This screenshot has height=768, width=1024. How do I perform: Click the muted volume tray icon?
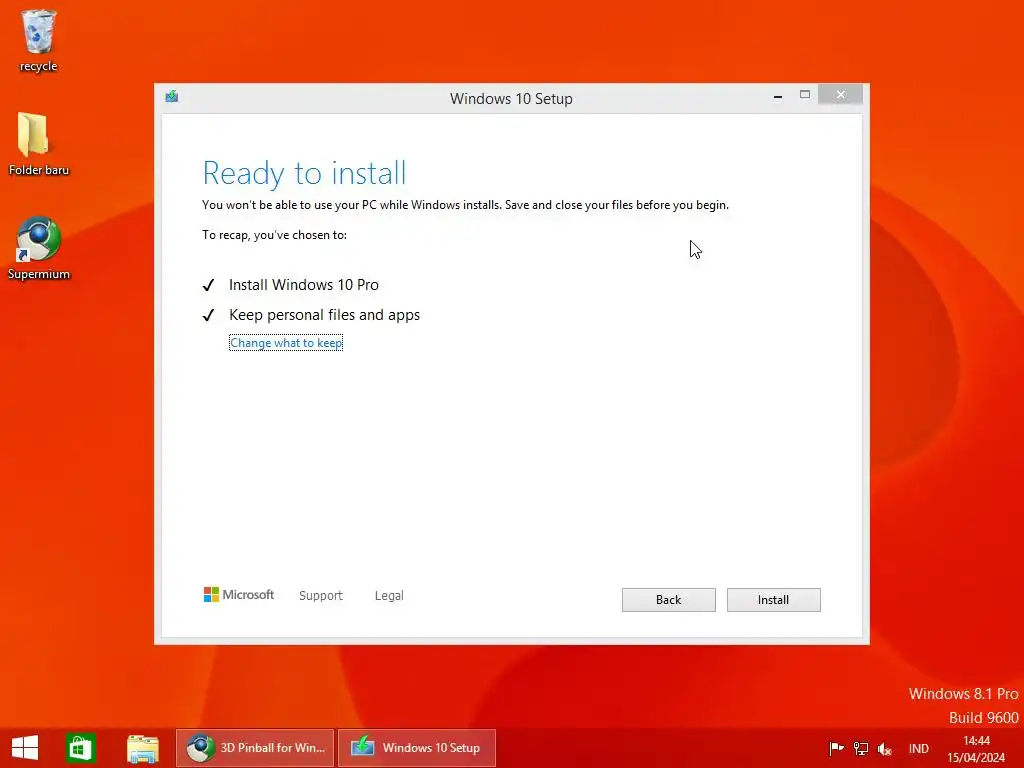(x=885, y=749)
